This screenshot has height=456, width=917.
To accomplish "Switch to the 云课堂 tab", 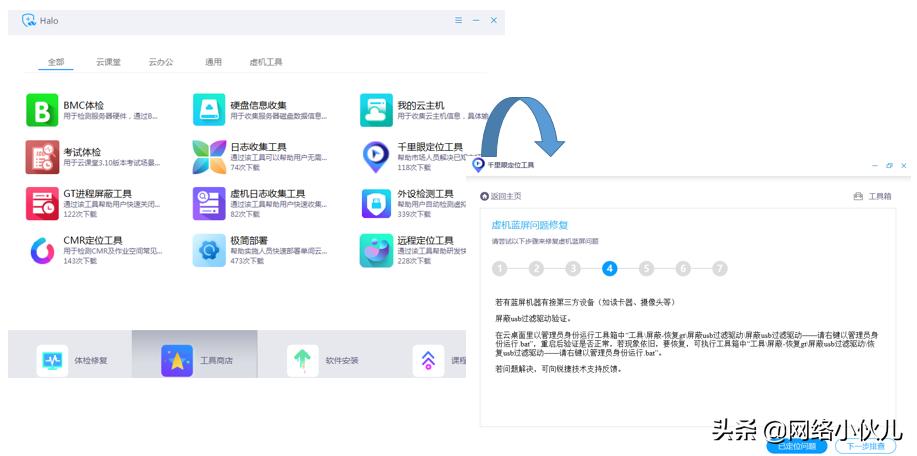I will coord(108,62).
